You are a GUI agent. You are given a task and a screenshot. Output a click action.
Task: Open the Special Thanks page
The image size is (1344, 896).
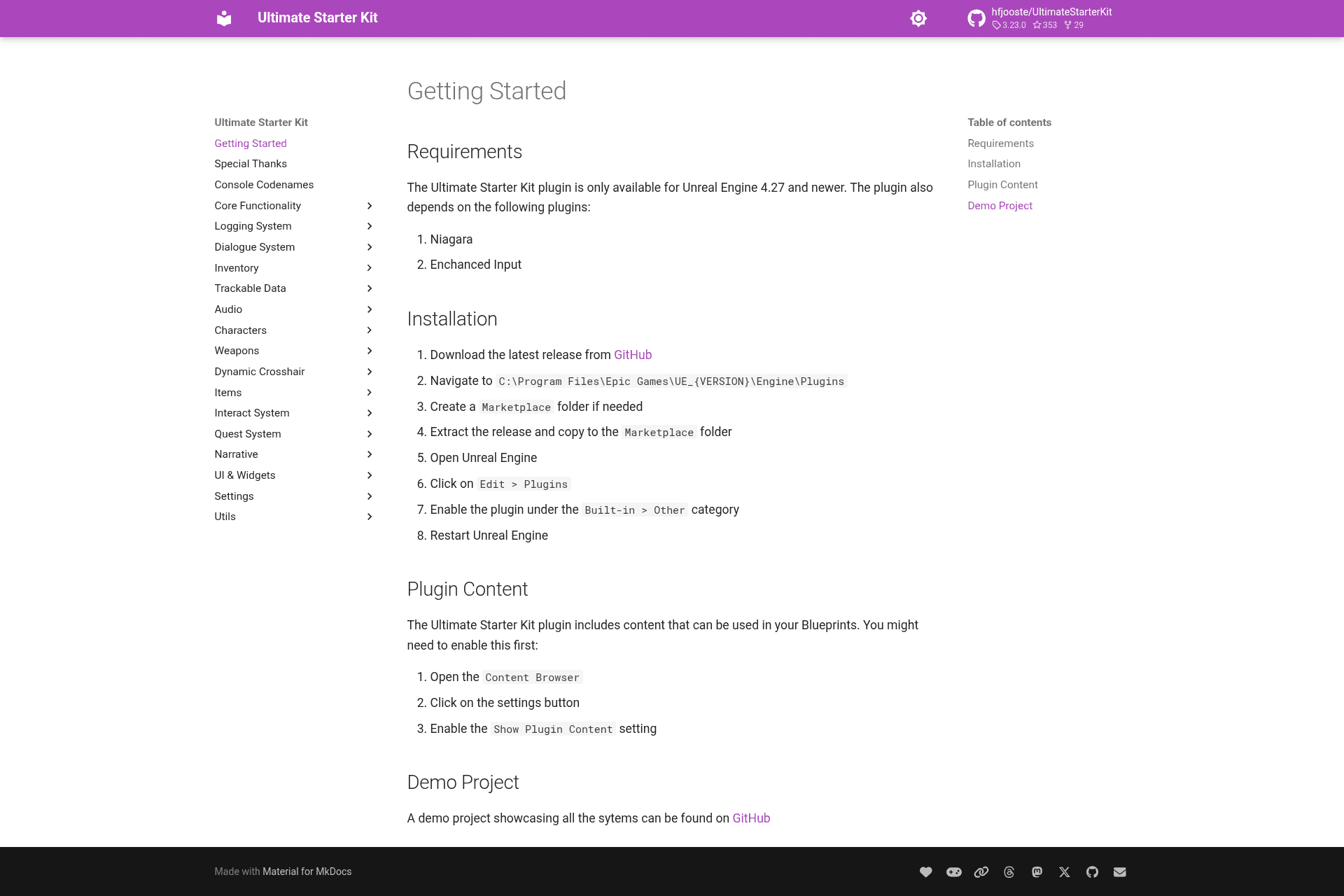point(251,164)
